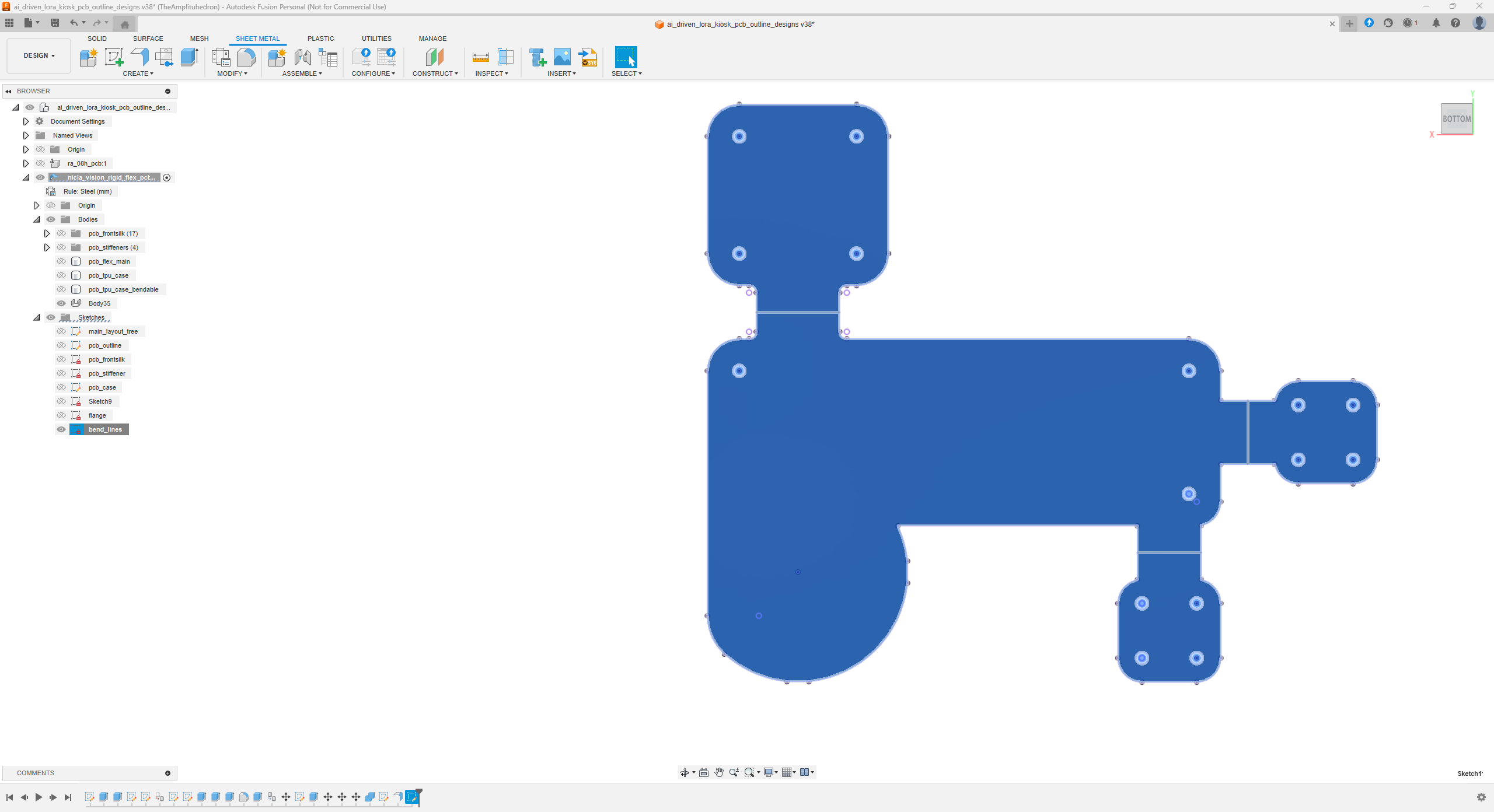
Task: Click the Measure tool icon
Action: [x=480, y=57]
